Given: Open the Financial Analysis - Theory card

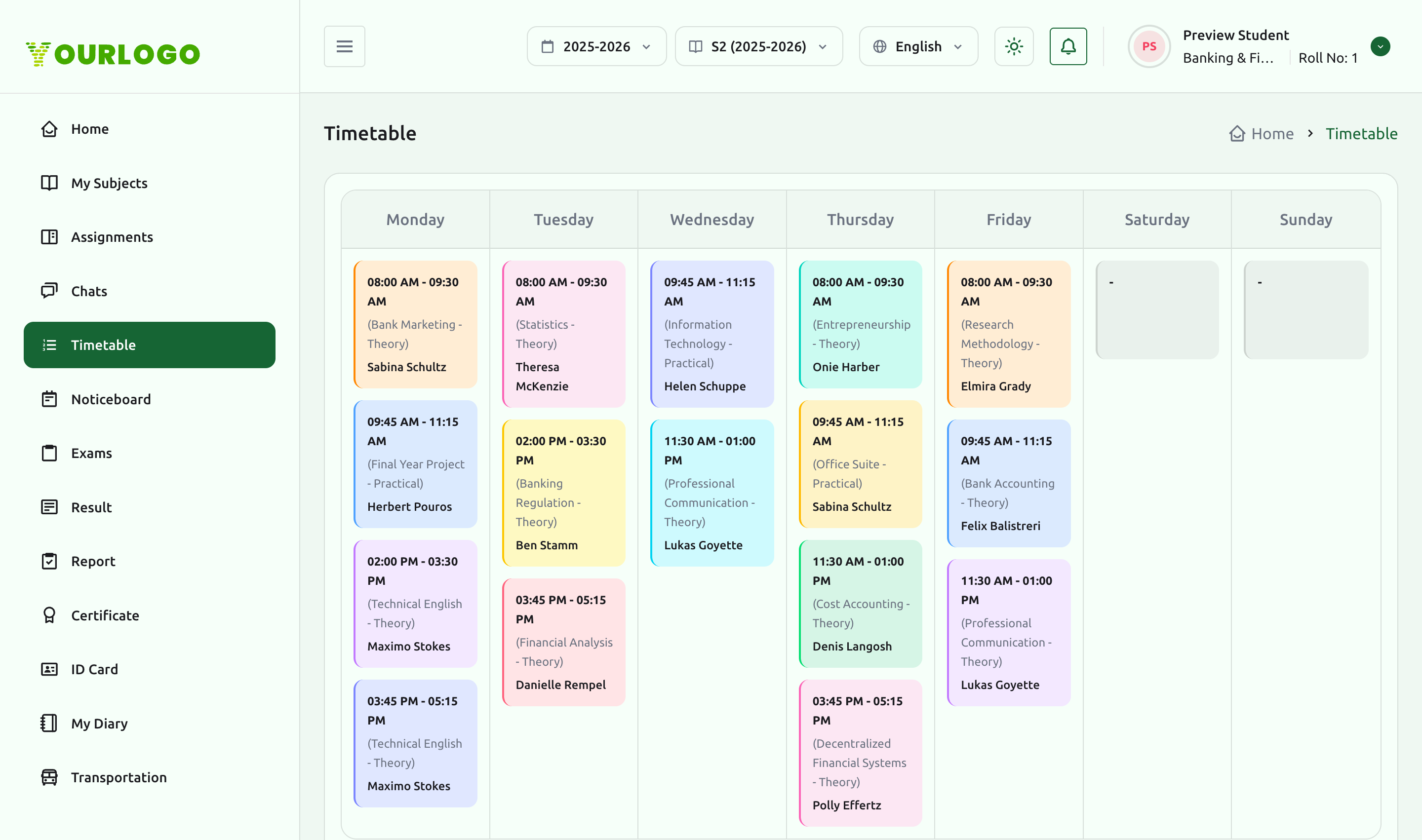Looking at the screenshot, I should (x=563, y=643).
